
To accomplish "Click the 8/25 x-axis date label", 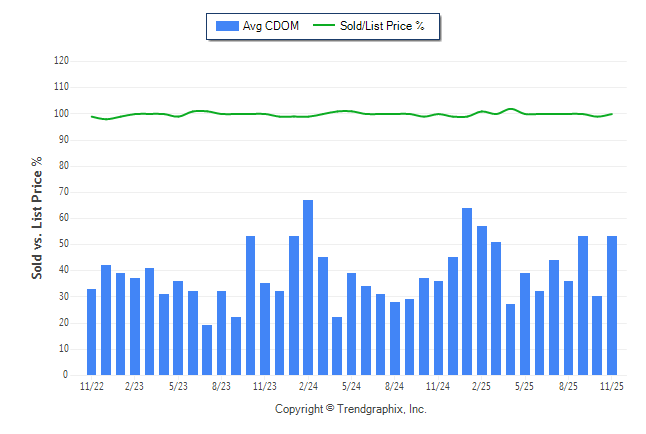I will click(x=568, y=385).
